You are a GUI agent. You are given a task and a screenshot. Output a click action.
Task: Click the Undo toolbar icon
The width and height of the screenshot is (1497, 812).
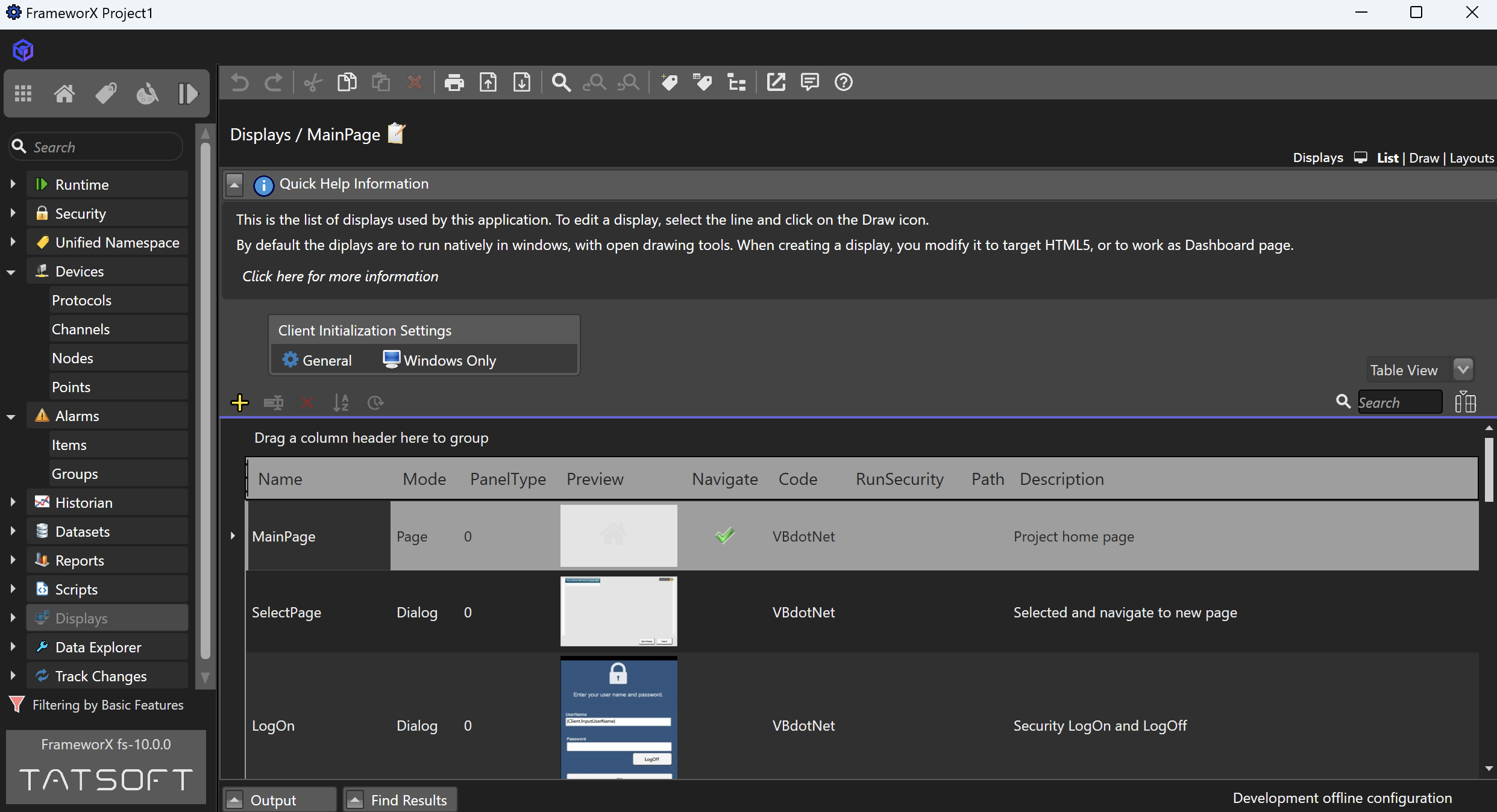[240, 82]
